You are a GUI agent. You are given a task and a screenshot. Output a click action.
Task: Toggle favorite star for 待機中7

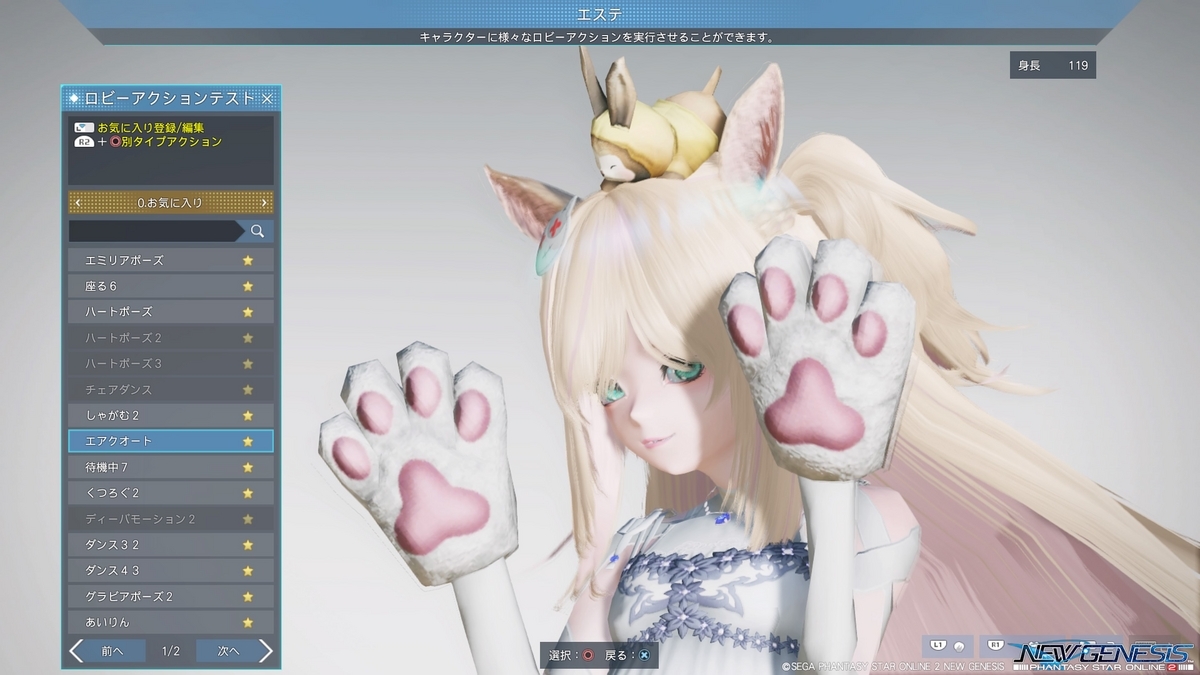pos(248,467)
